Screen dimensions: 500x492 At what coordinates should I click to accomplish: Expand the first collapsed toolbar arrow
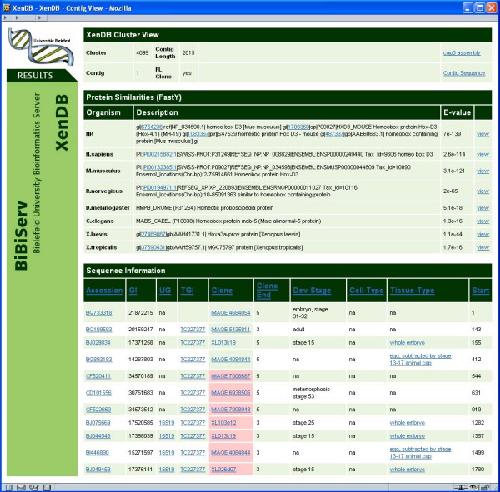5,18
